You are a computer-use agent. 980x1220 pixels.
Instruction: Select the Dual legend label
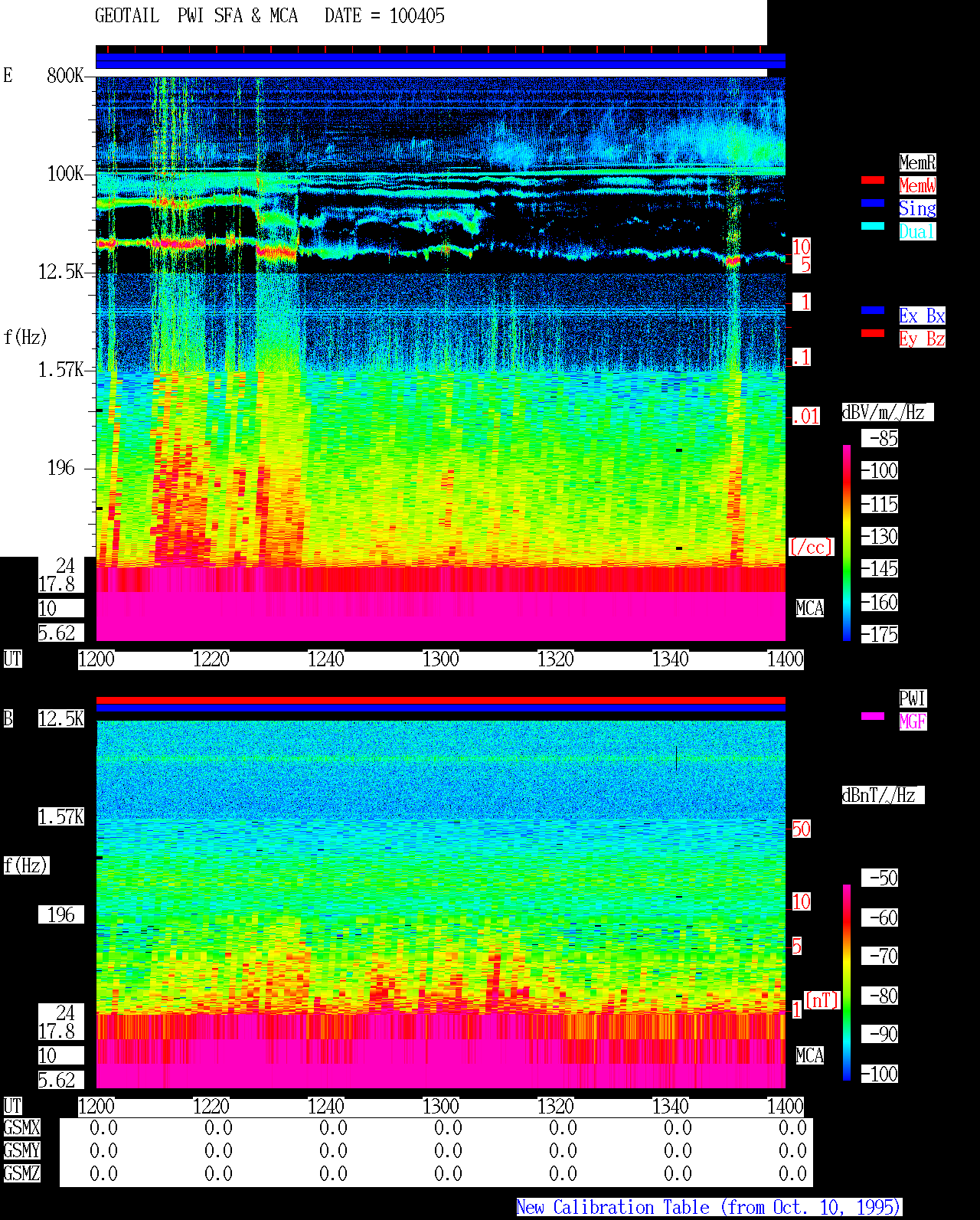[x=917, y=231]
